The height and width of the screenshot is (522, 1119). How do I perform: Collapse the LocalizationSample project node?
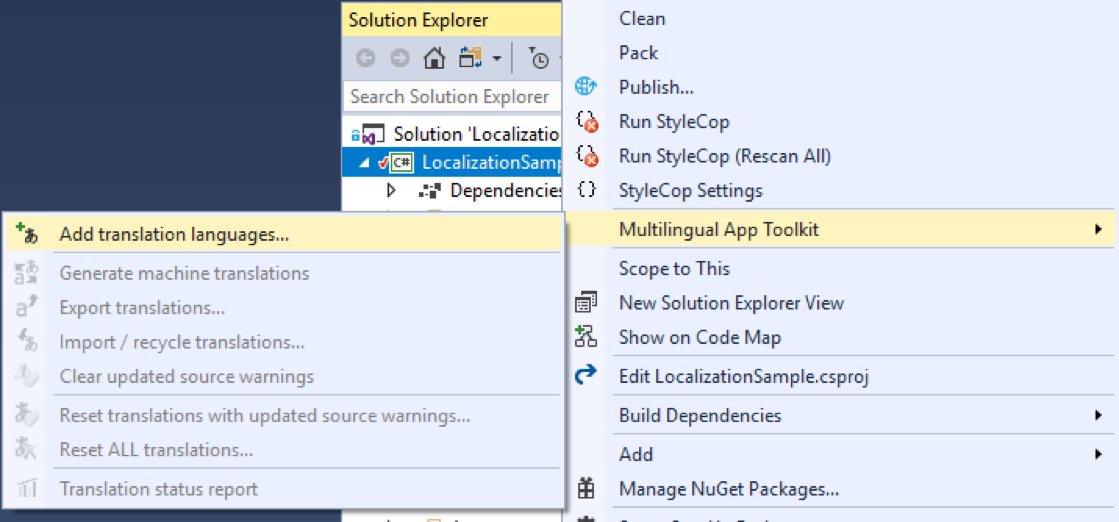(365, 164)
